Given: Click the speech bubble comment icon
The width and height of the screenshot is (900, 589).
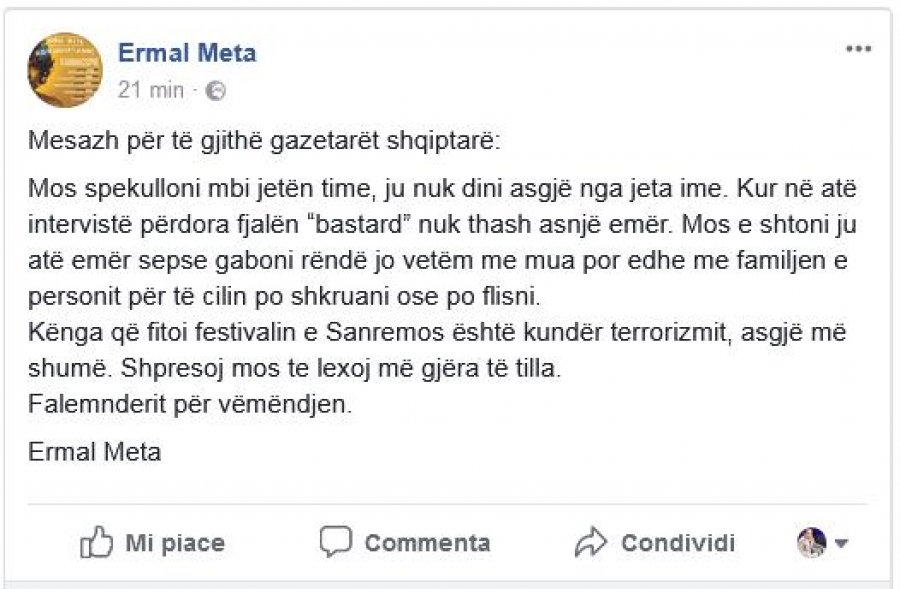Looking at the screenshot, I should click(x=336, y=542).
